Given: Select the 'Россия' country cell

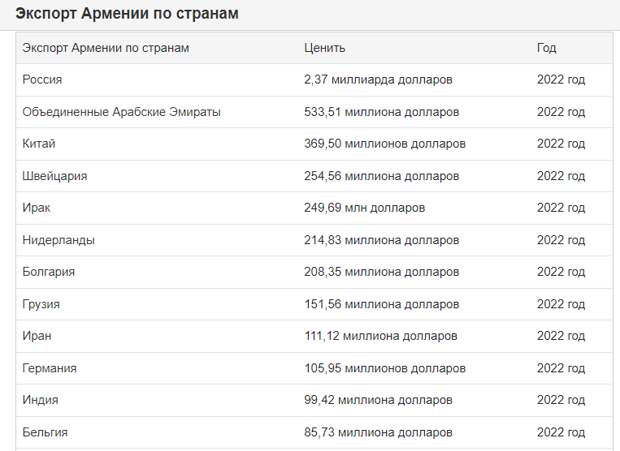Looking at the screenshot, I should coord(42,79).
